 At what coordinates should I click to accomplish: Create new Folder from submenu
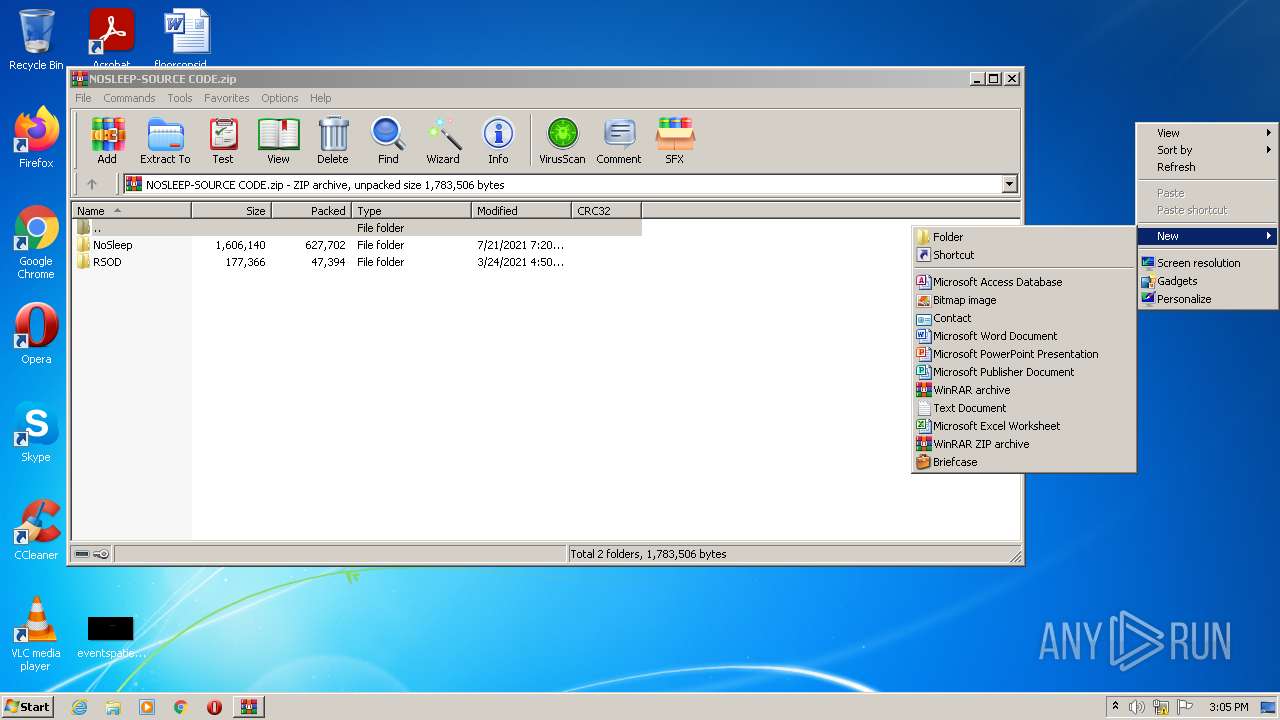pos(1024,237)
